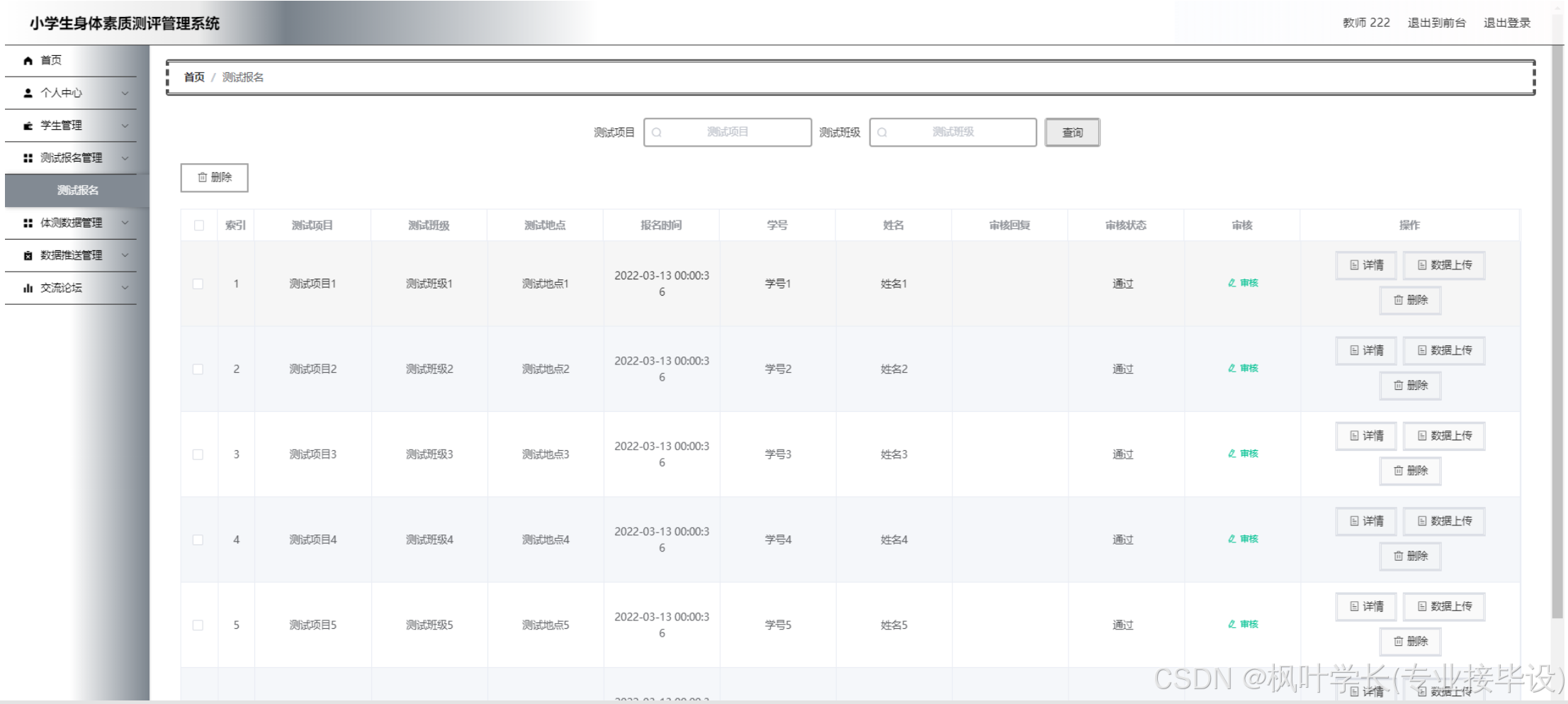Delete the 测试项目4 row via 删除
The image size is (1568, 704).
1410,556
